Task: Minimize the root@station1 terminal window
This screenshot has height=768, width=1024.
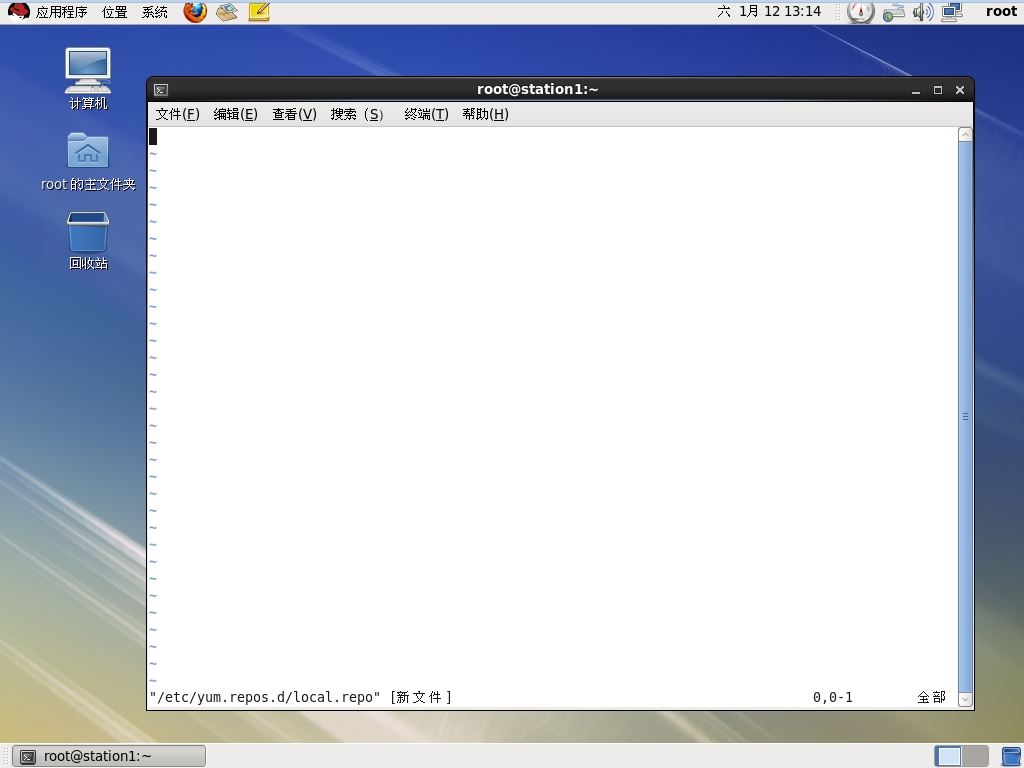Action: point(916,90)
